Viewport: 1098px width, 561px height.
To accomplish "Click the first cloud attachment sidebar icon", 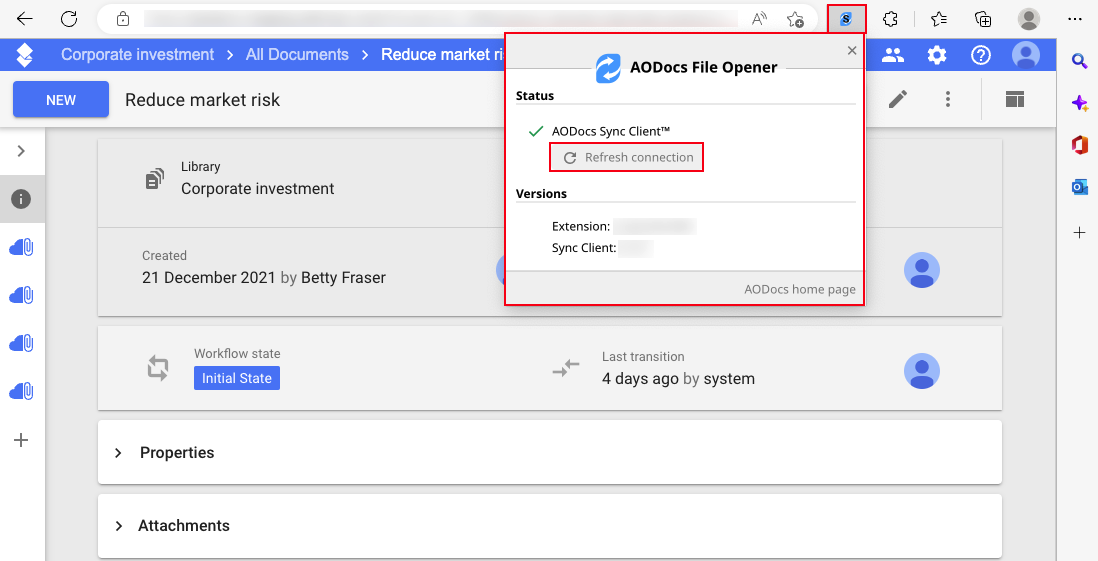I will click(22, 247).
